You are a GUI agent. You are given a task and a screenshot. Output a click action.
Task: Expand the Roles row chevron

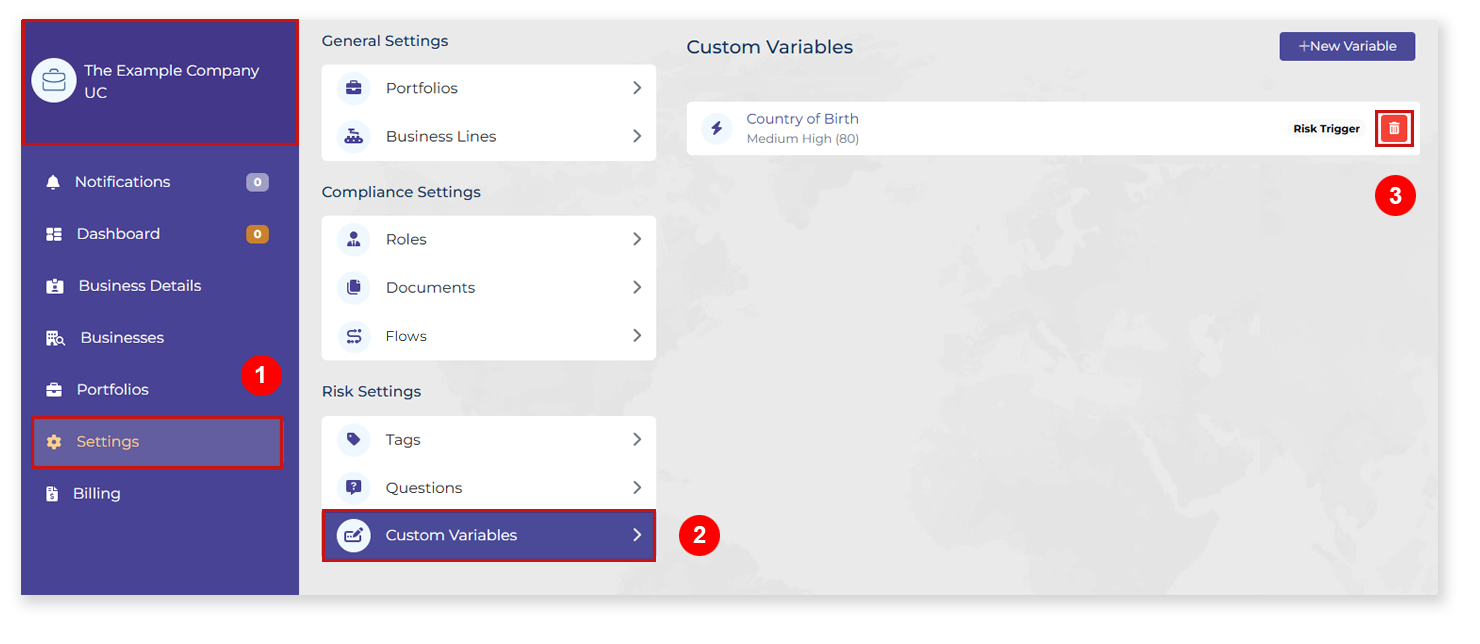(637, 239)
